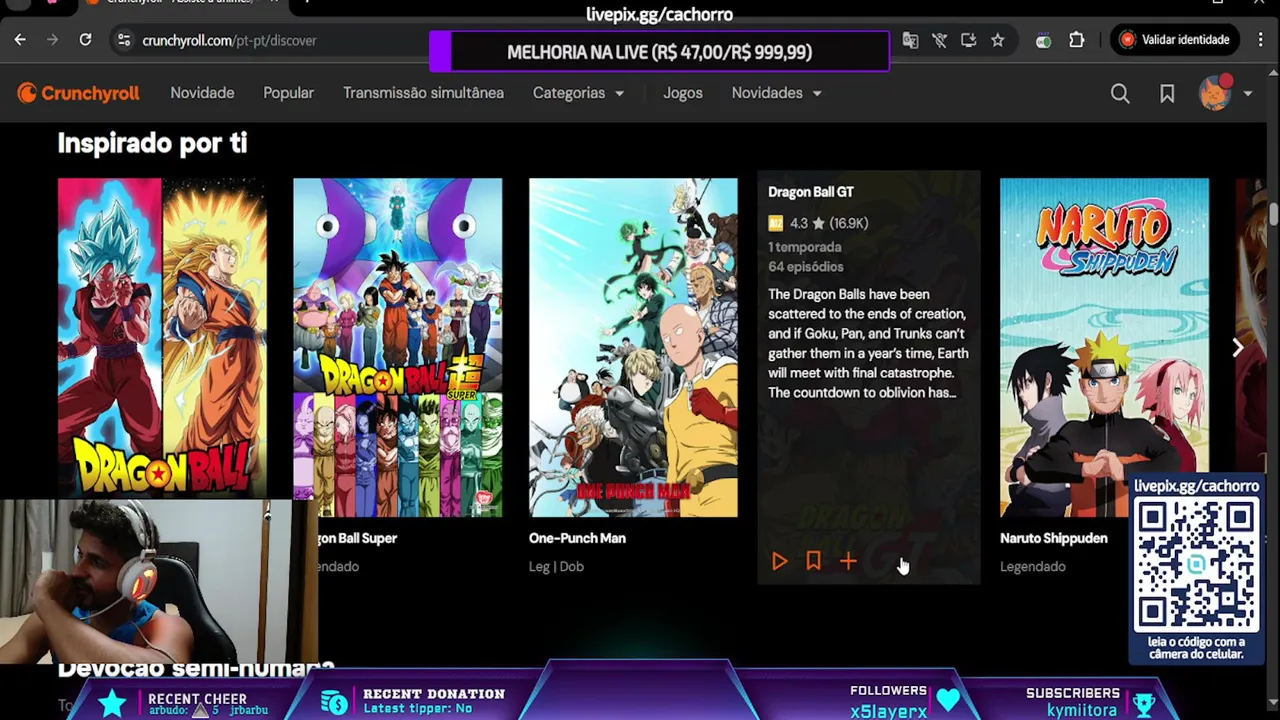1280x720 pixels.
Task: Open the Chrome three-dot menu
Action: coord(1261,40)
